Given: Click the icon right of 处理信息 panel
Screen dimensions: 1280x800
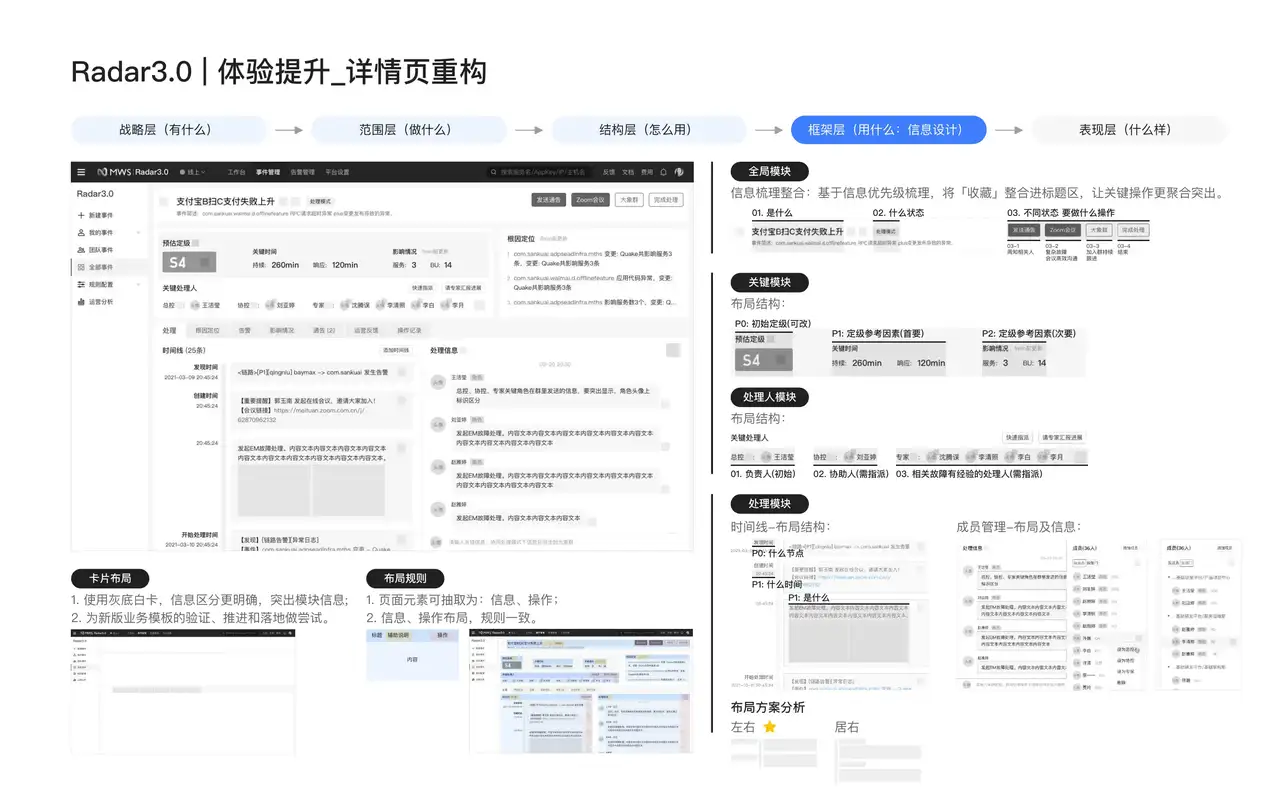Looking at the screenshot, I should [x=673, y=350].
